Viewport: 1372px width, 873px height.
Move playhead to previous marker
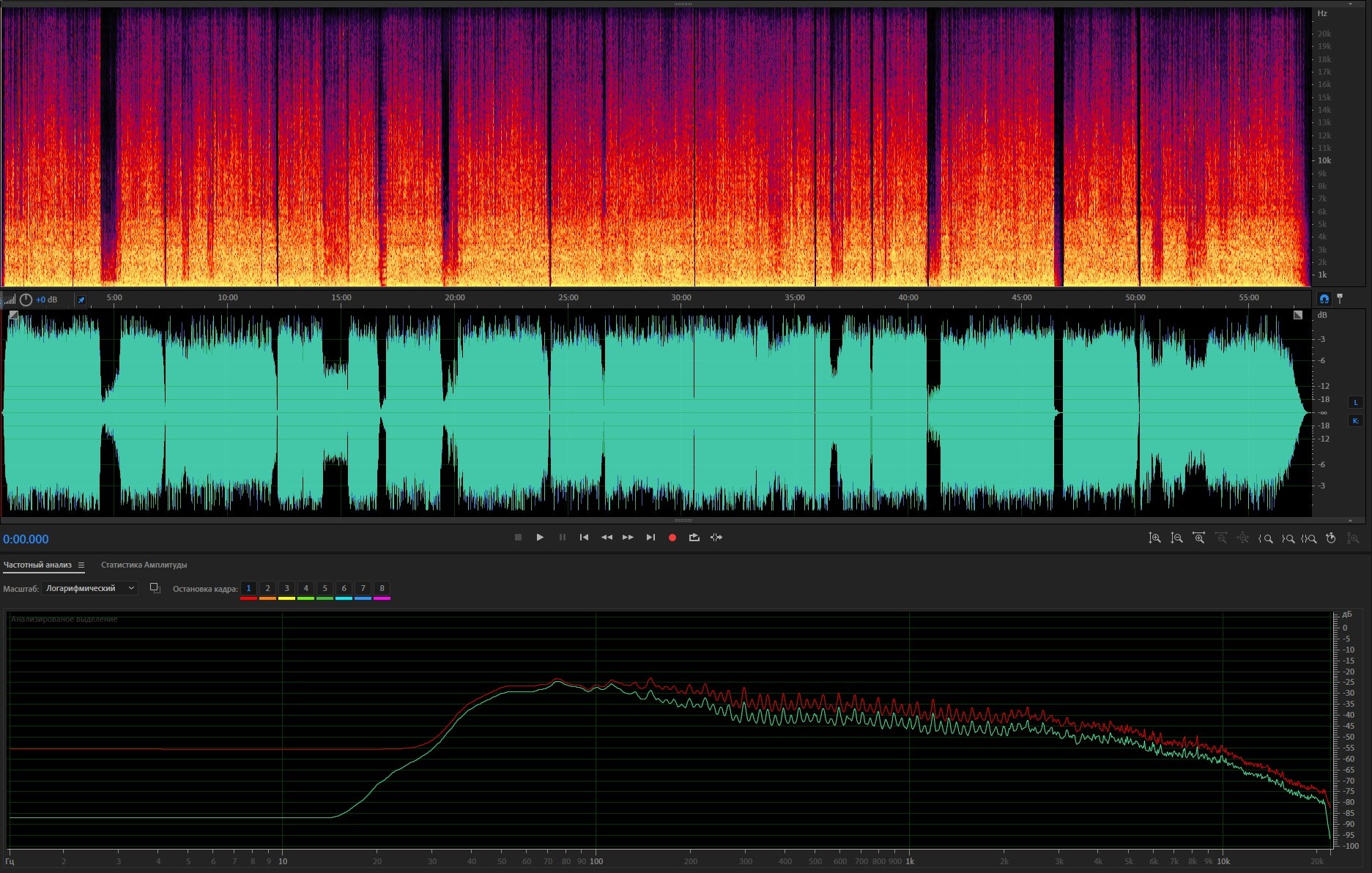point(584,538)
